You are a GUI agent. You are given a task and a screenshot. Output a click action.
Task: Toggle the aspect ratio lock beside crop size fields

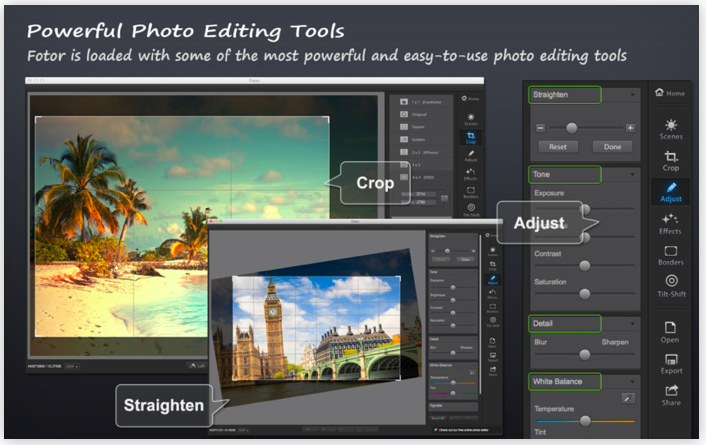[444, 198]
